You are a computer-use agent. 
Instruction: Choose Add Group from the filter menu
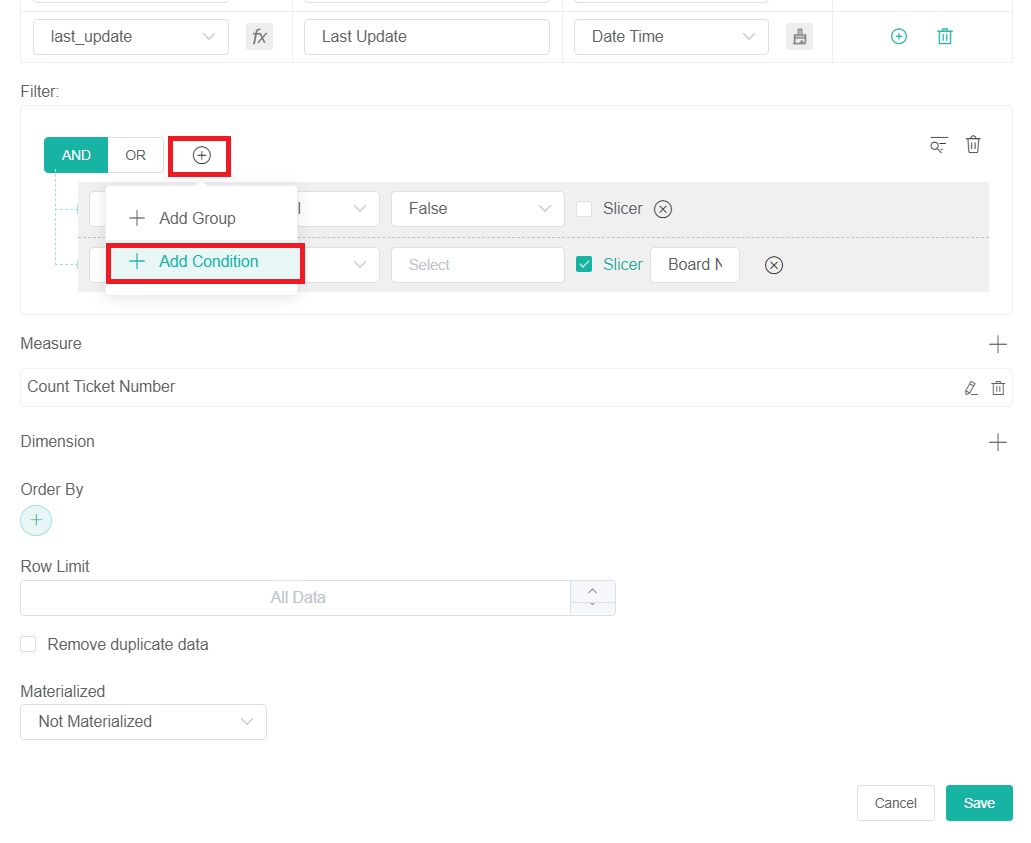196,218
